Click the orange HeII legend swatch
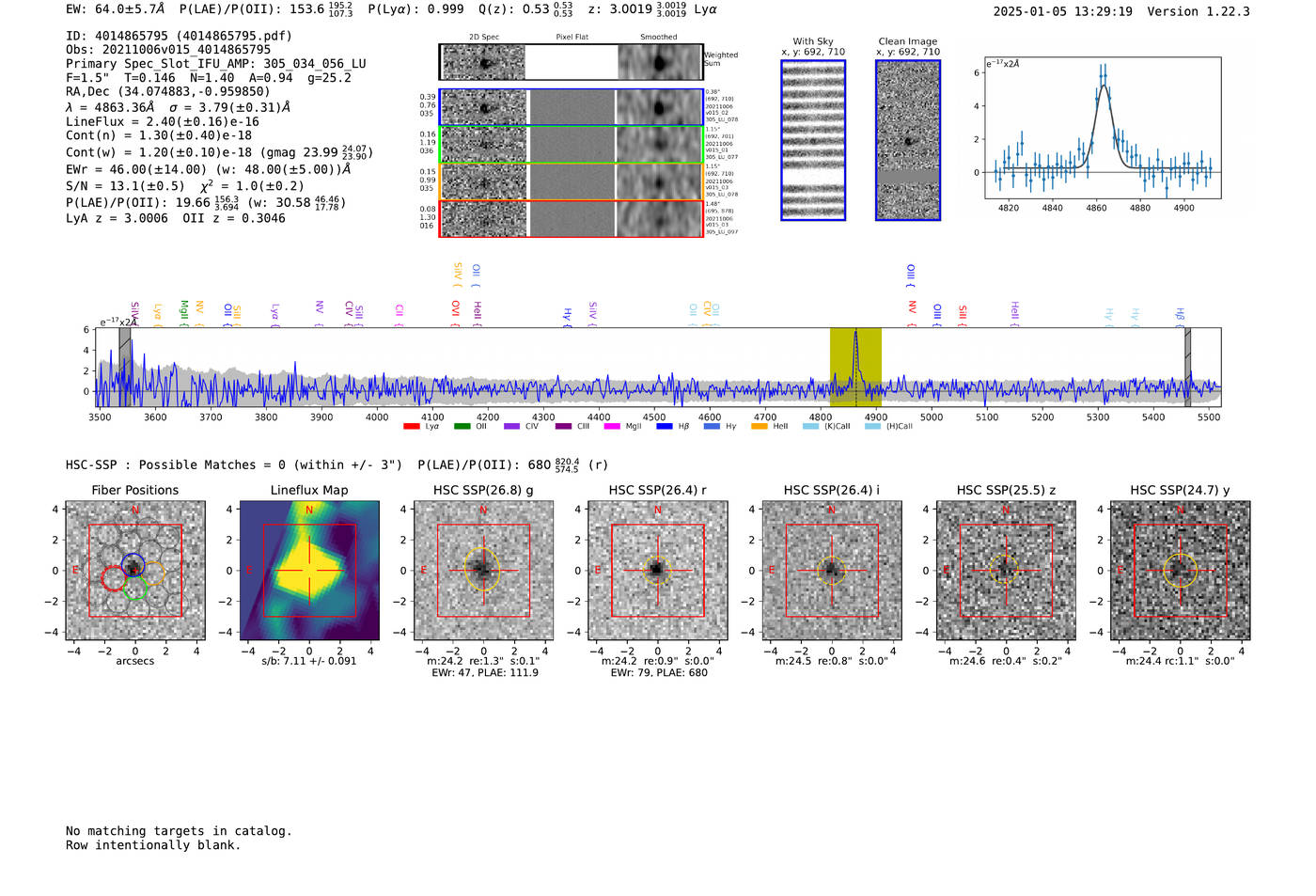The image size is (1316, 896). [x=760, y=427]
